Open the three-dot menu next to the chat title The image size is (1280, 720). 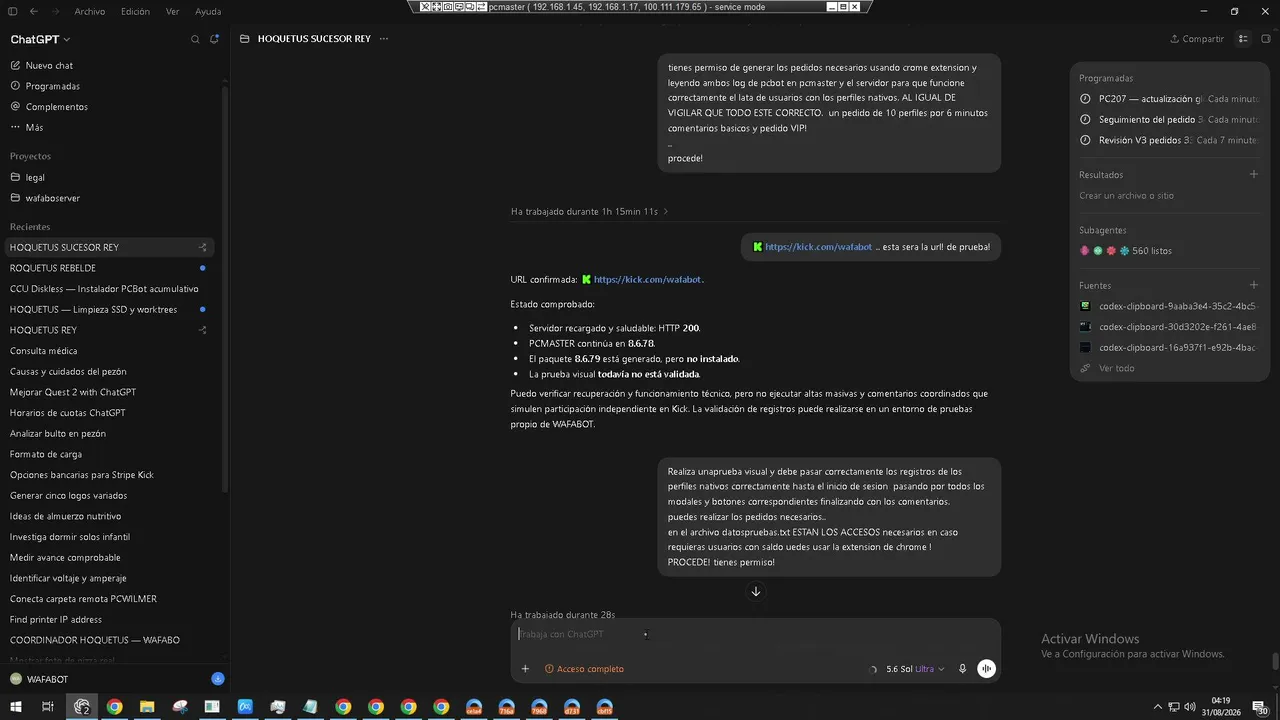tap(384, 39)
